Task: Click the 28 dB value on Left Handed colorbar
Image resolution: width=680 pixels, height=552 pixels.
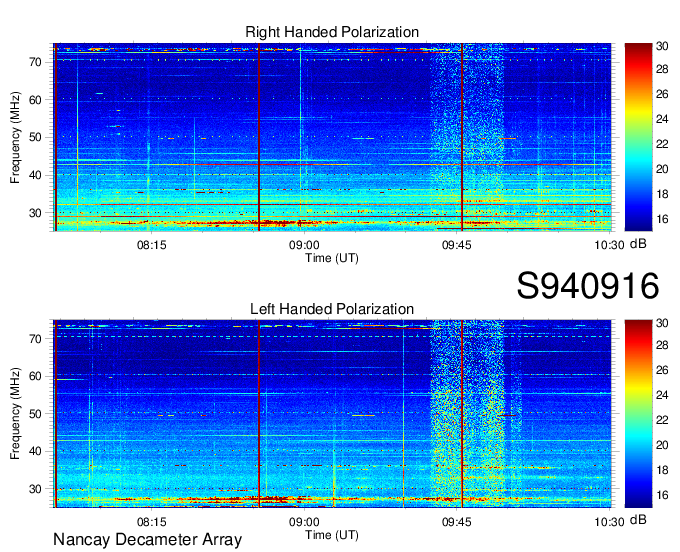Action: 662,346
